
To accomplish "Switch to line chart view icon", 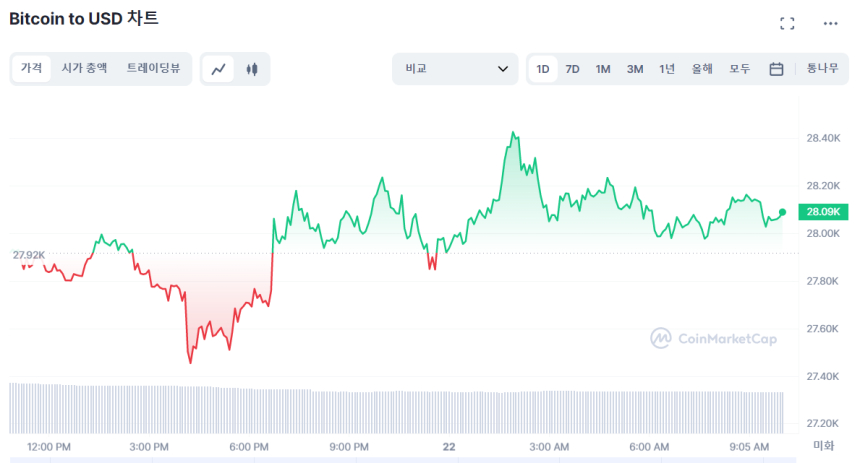I will pyautogui.click(x=219, y=69).
